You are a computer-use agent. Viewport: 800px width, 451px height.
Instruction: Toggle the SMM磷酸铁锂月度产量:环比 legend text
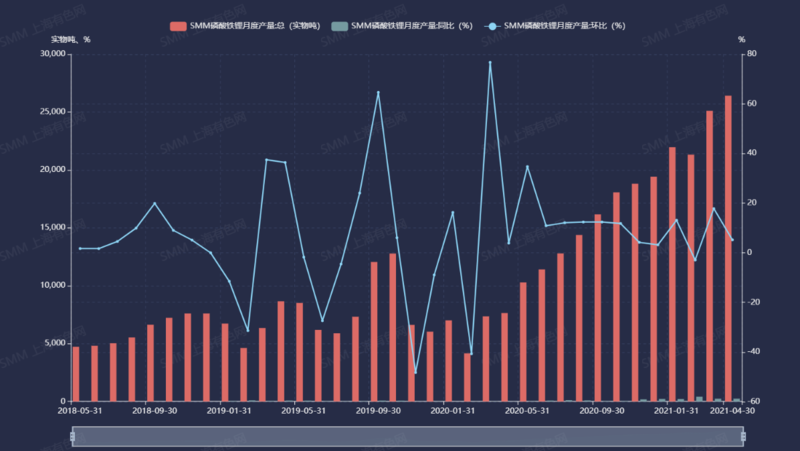coord(565,25)
